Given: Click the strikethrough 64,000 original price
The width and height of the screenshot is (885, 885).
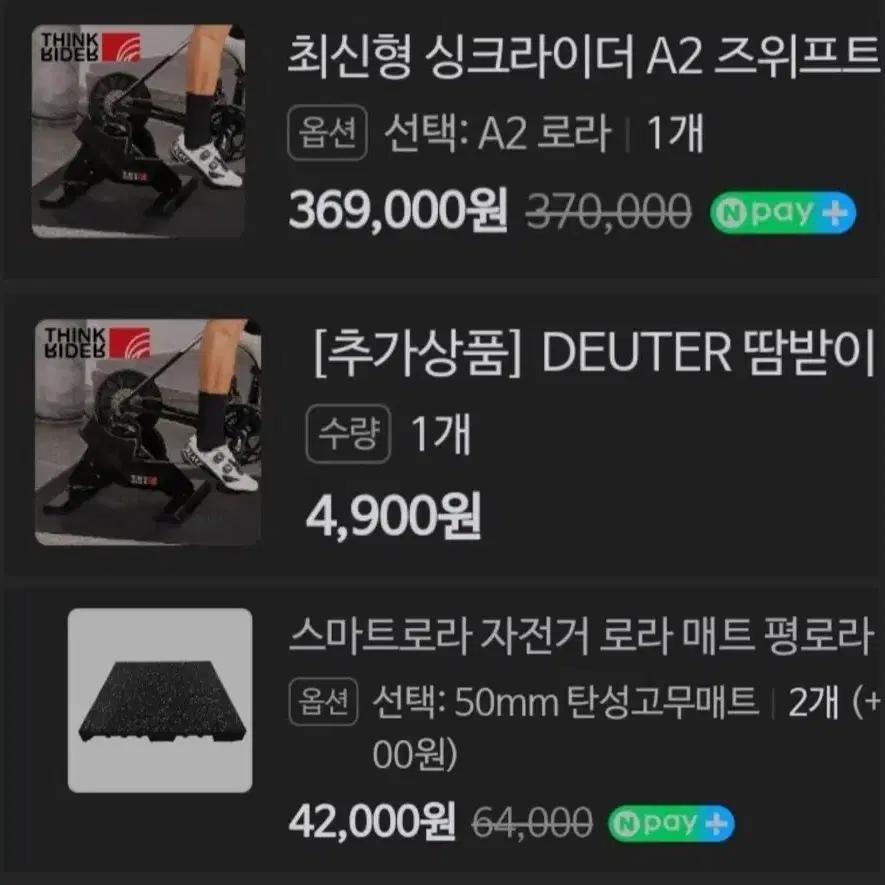Looking at the screenshot, I should pos(532,822).
